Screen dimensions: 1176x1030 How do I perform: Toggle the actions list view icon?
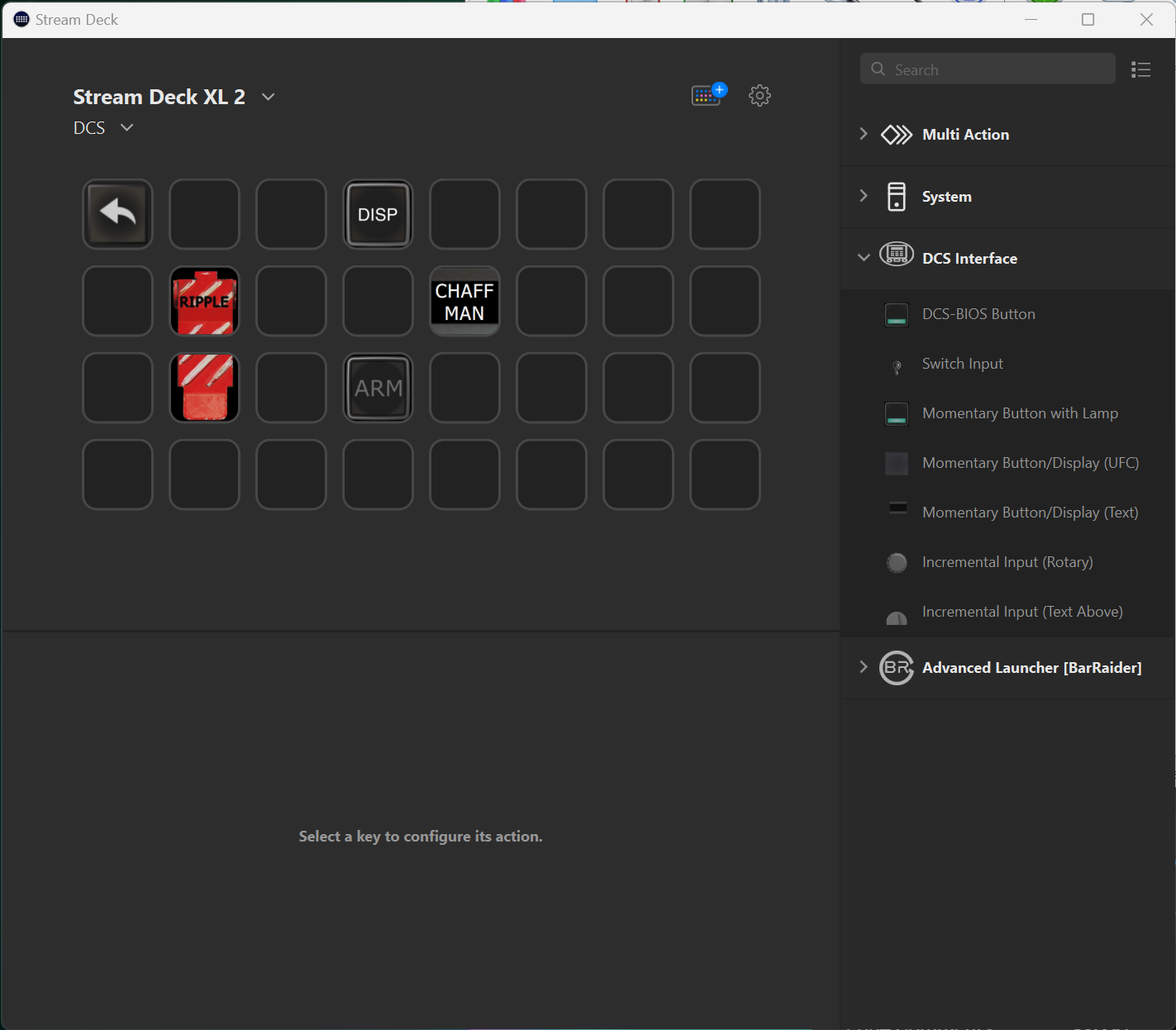(x=1140, y=69)
